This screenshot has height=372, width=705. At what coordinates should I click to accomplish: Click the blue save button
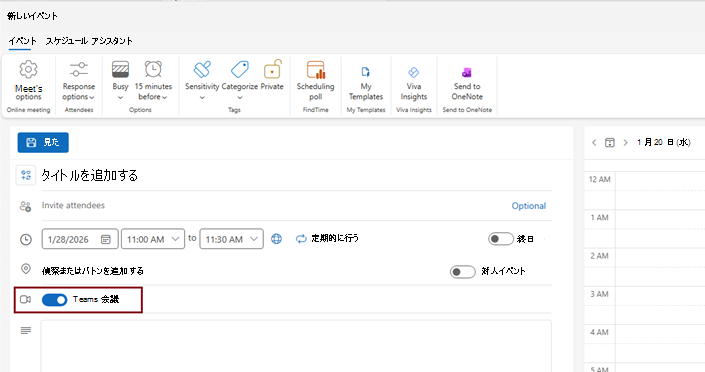[43, 143]
